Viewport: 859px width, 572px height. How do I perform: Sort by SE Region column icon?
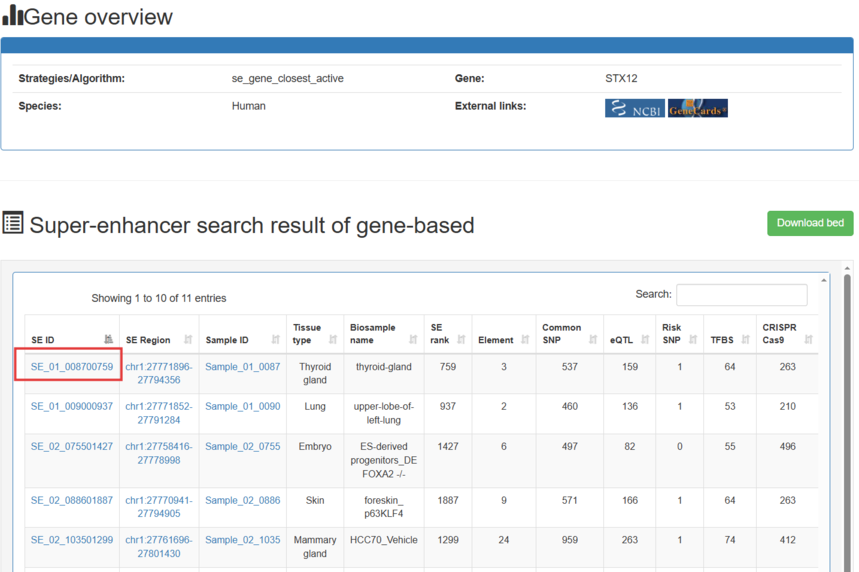[x=188, y=340]
